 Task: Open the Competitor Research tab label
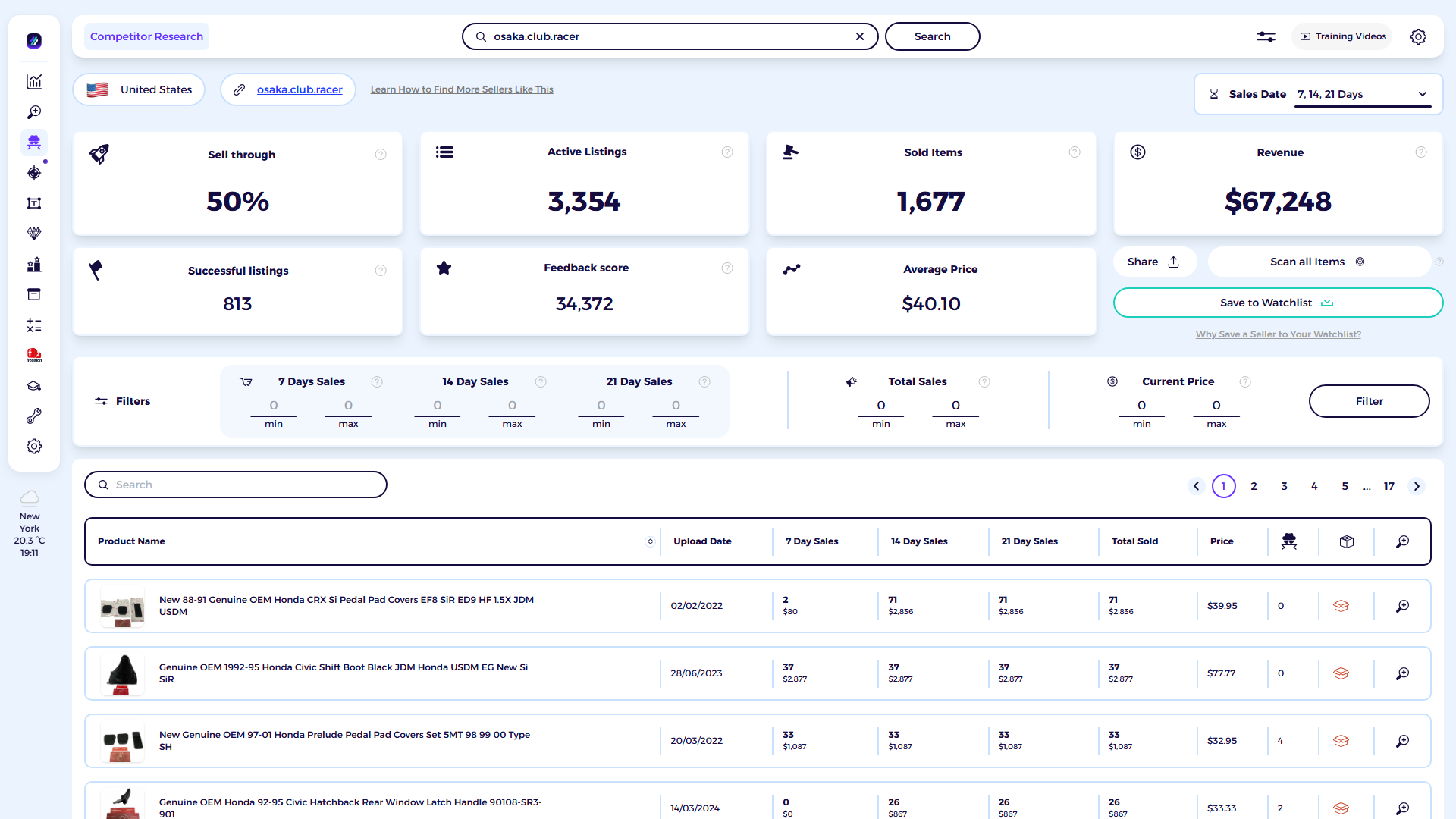coord(146,36)
